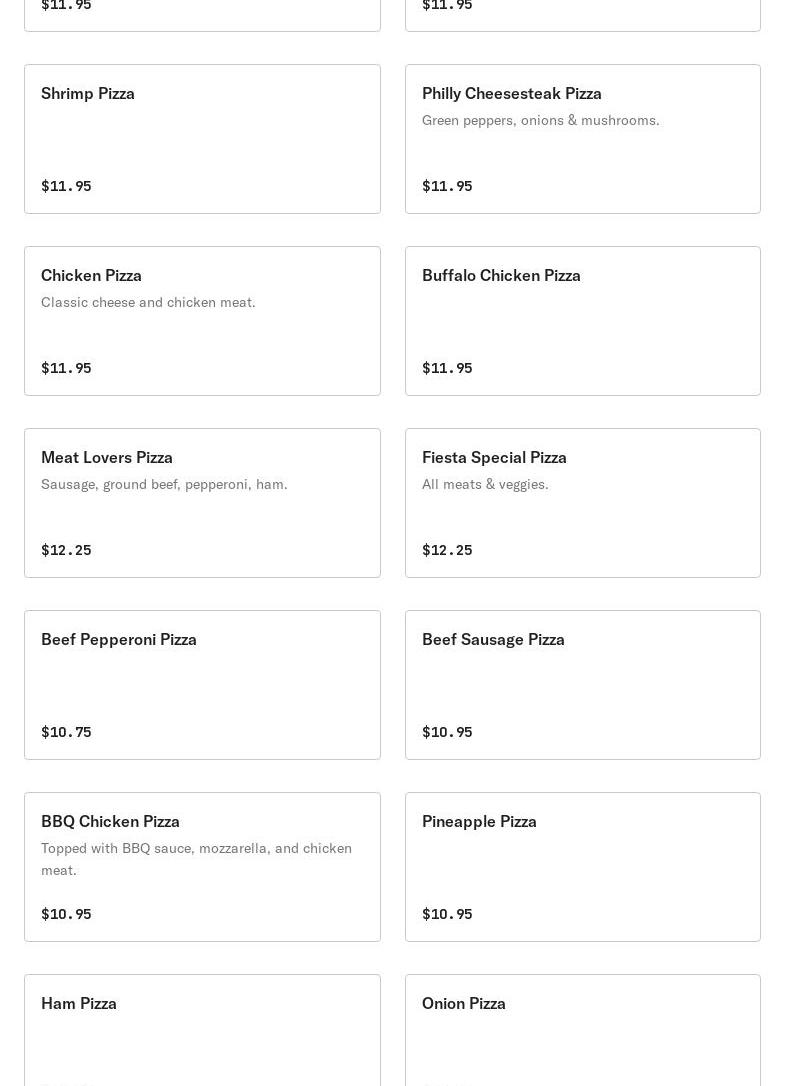Image resolution: width=785 pixels, height=1086 pixels.
Task: Open the BBQ Chicken Pizza item
Action: pos(202,867)
